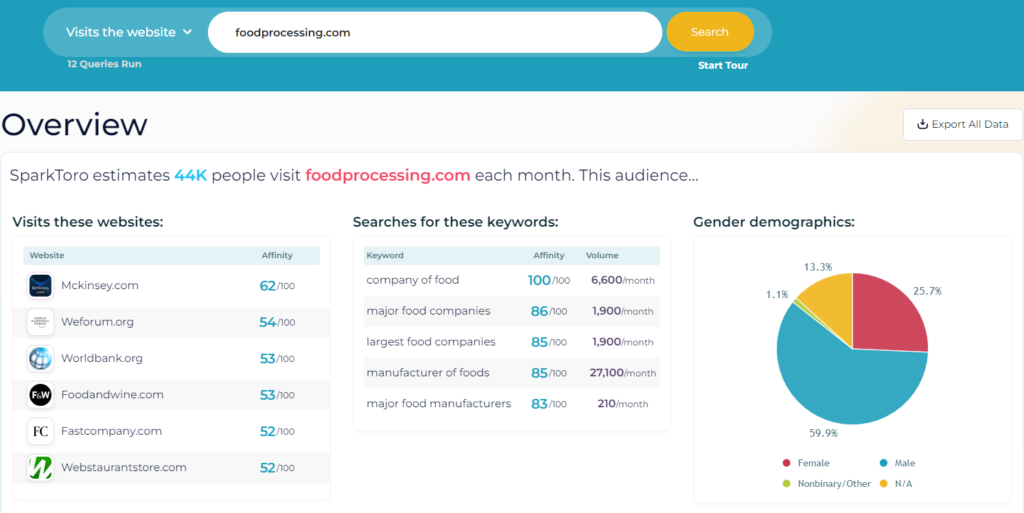The image size is (1024, 513).
Task: Expand the query type chevron arrow
Action: tap(187, 32)
